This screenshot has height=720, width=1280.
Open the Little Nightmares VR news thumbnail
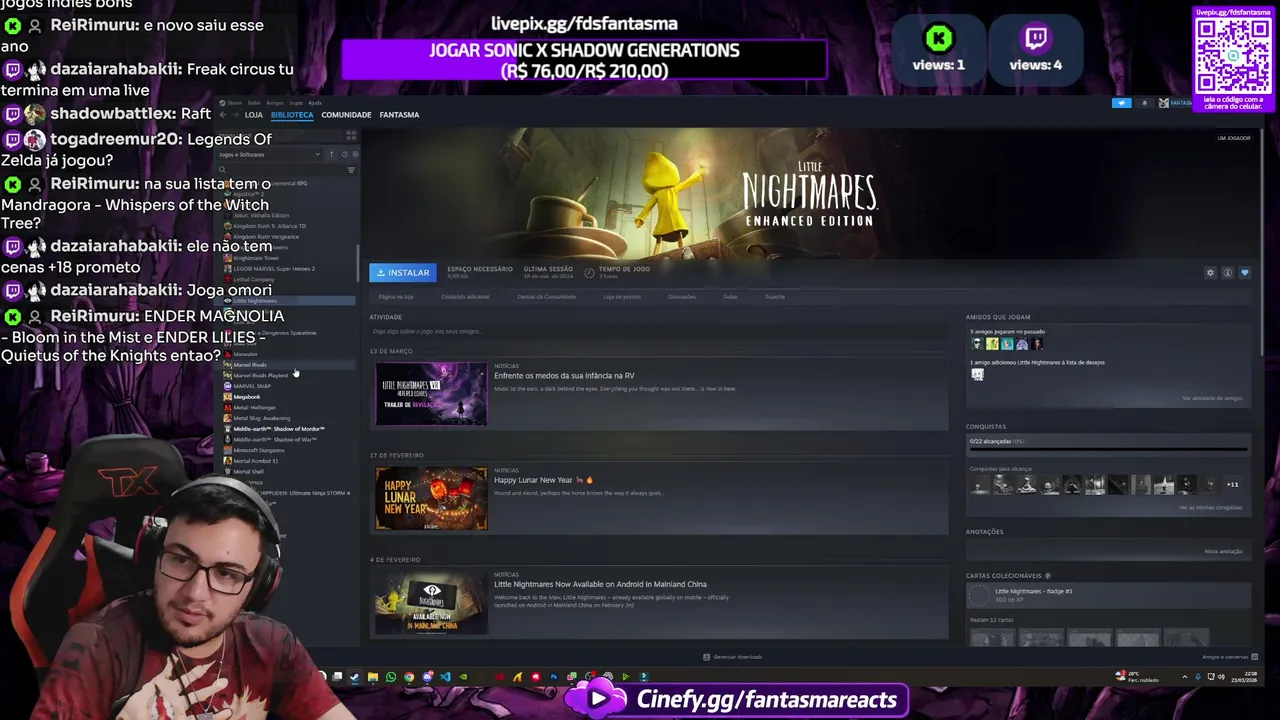[x=431, y=394]
